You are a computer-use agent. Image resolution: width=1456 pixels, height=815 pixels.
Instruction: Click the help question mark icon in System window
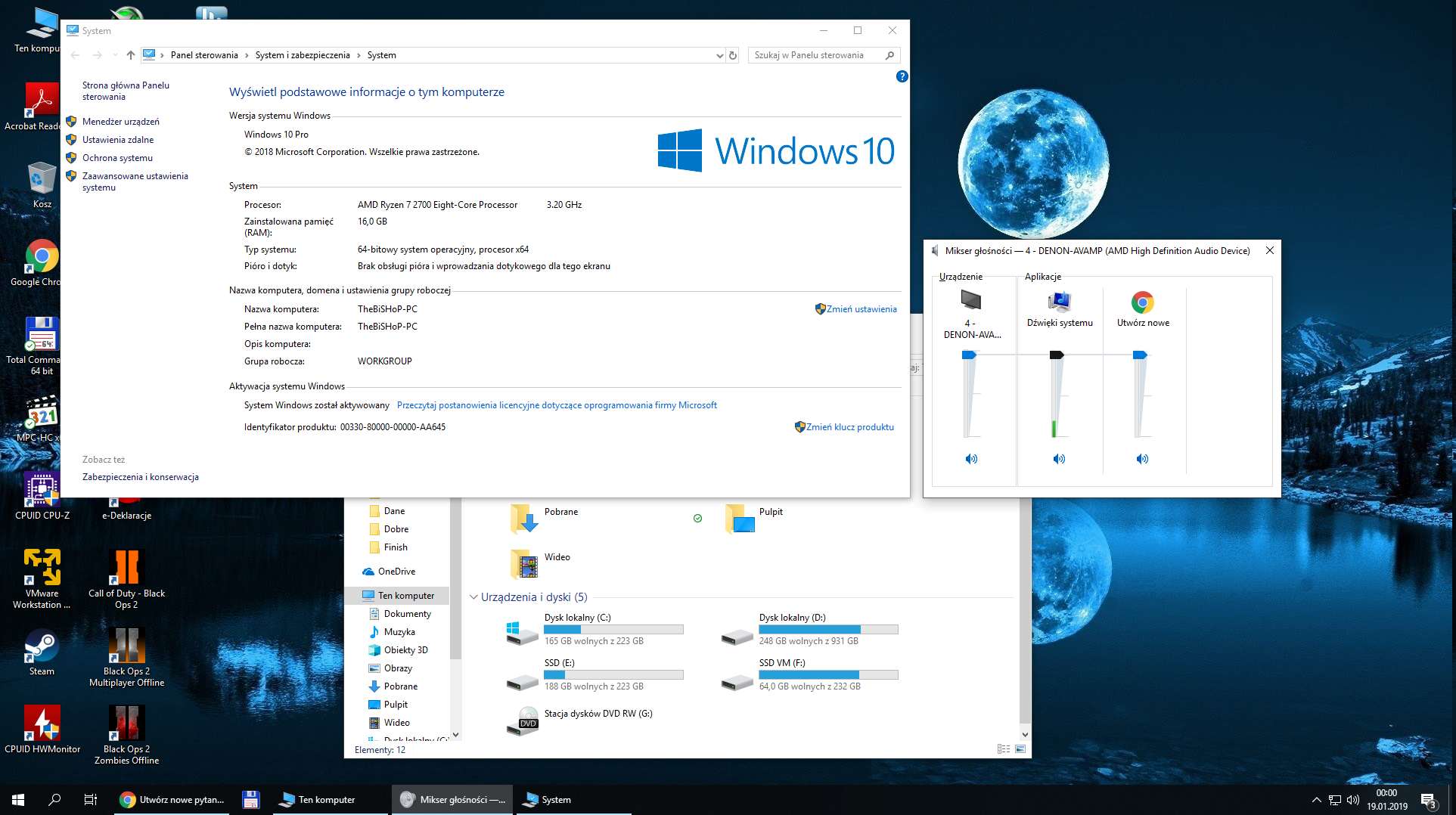point(902,76)
